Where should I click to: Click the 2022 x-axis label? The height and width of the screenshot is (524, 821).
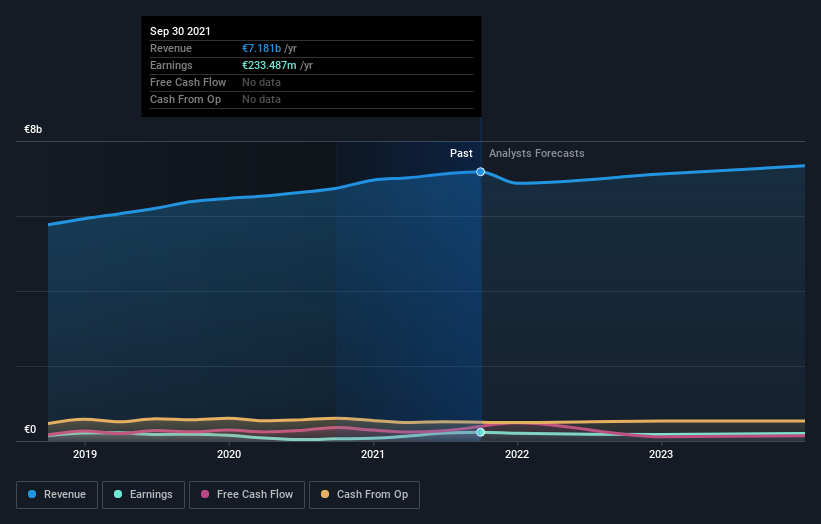[x=517, y=454]
